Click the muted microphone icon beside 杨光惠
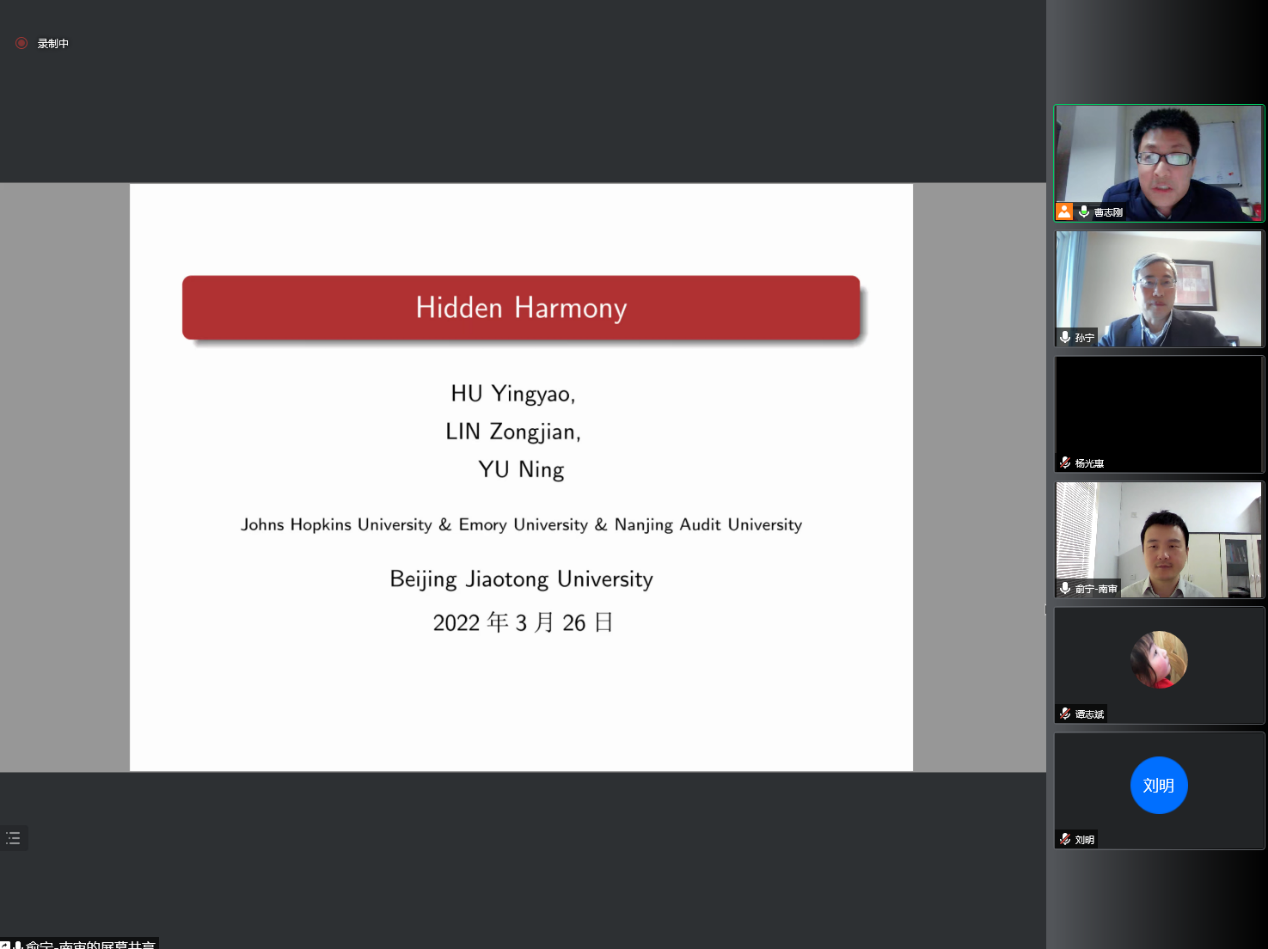The image size is (1268, 949). coord(1066,463)
